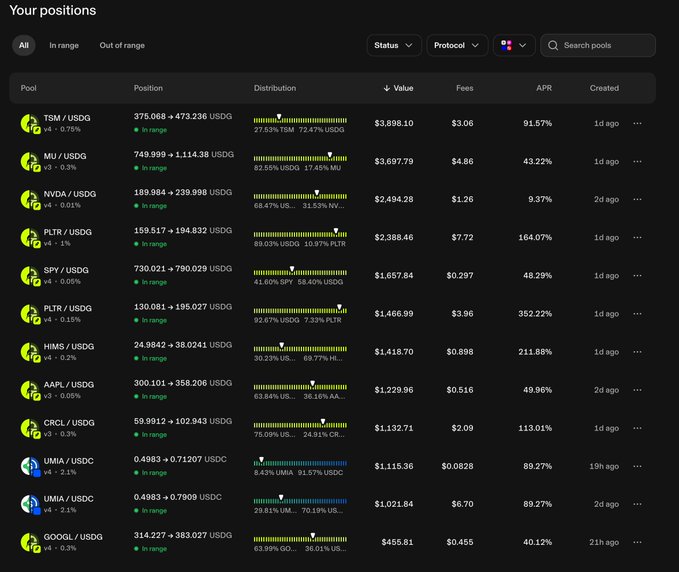
Task: Sort by Created column header
Action: coord(604,88)
